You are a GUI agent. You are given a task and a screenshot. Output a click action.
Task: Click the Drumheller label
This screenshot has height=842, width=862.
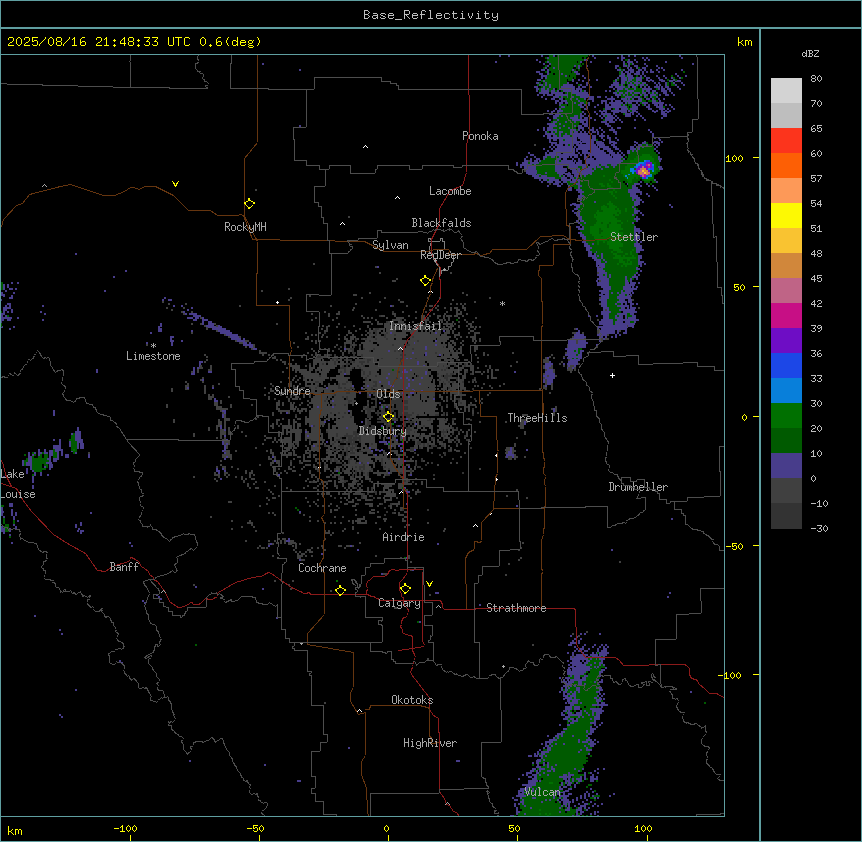click(x=638, y=487)
